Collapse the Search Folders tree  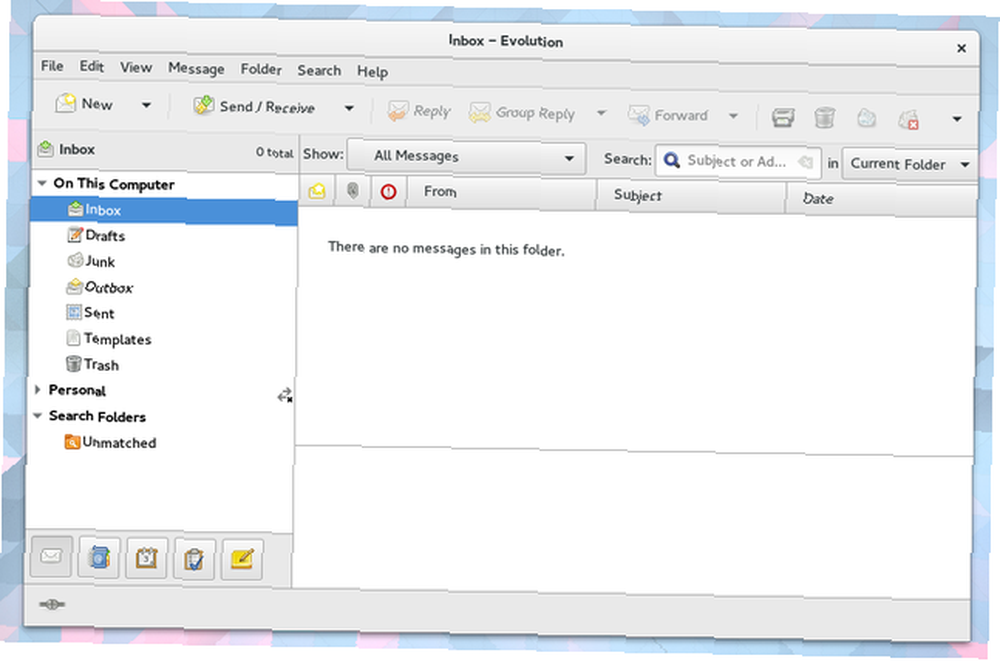coord(38,416)
